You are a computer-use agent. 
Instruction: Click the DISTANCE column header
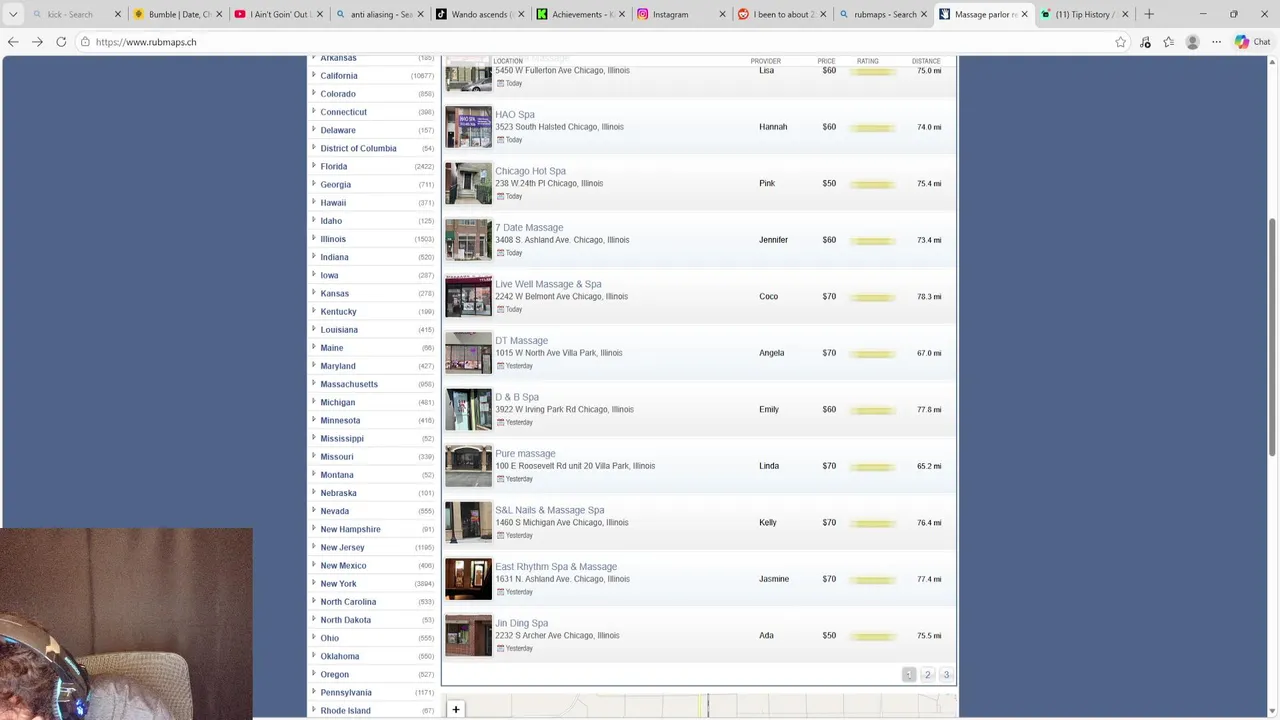click(x=926, y=61)
